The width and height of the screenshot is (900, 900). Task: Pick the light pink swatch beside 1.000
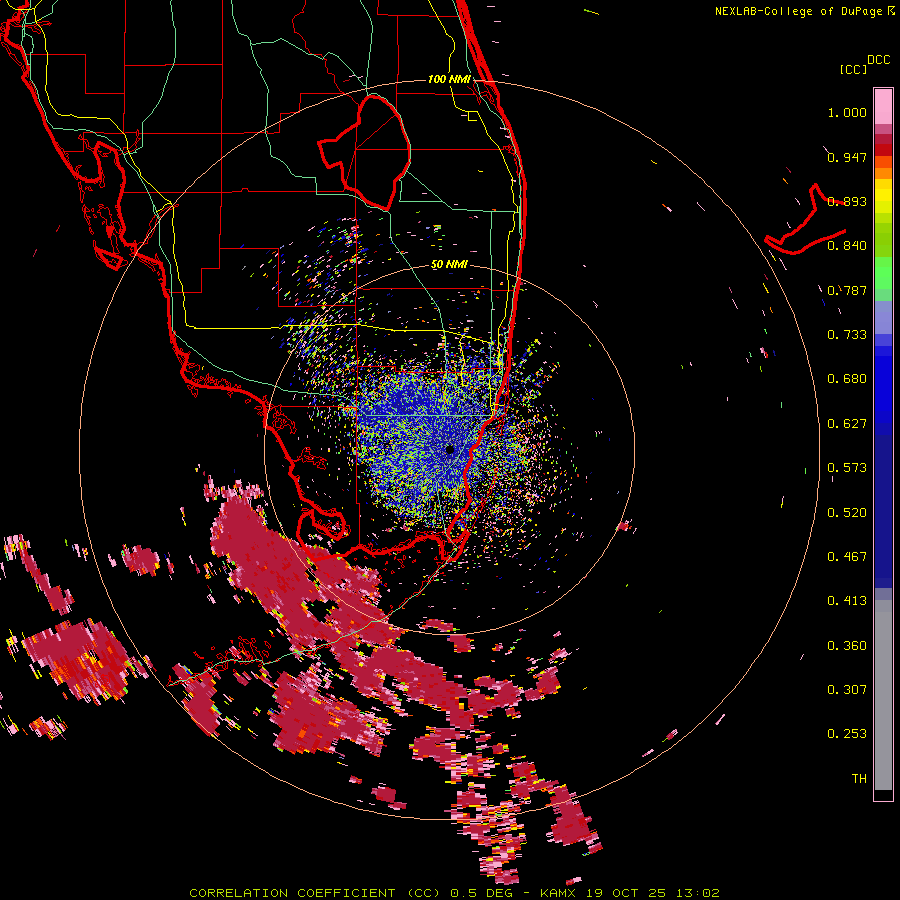883,107
